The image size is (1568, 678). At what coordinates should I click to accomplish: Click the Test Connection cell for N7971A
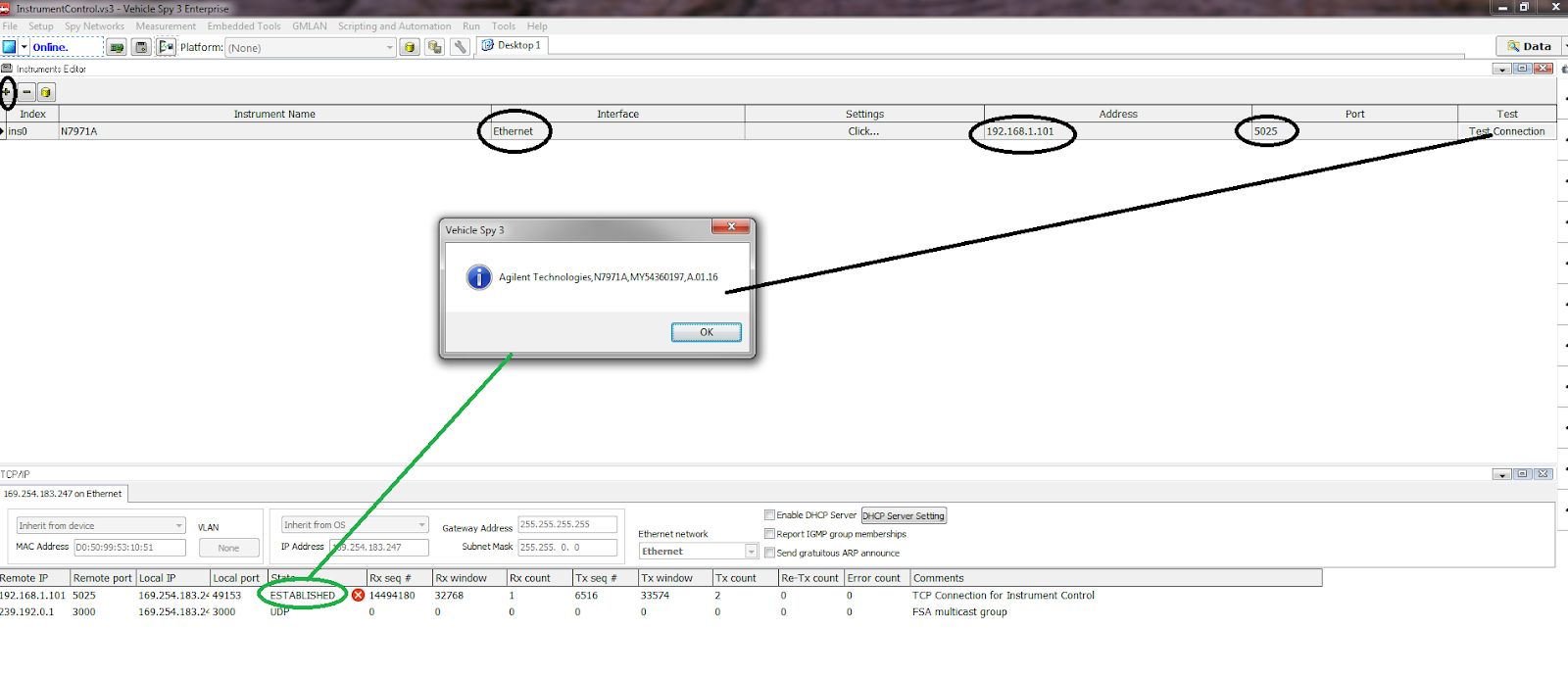tap(1506, 131)
